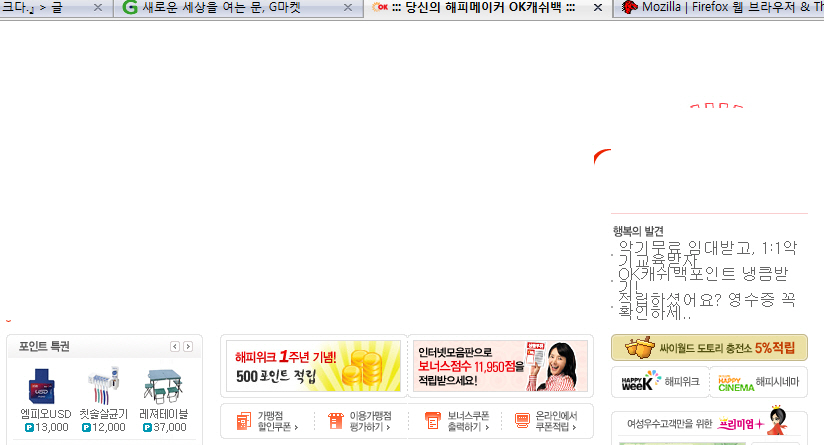Click the 레져테이블 product name
824x445 pixels.
tap(163, 414)
